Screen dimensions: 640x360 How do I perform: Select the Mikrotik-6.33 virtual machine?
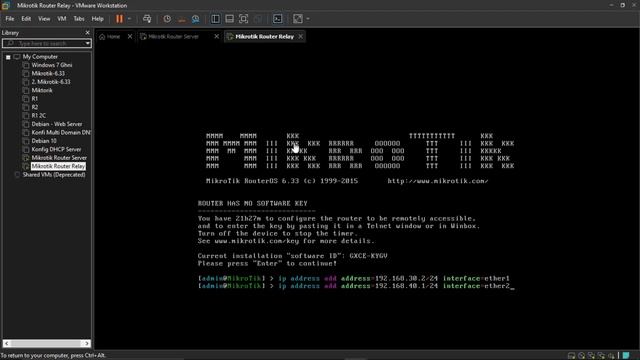pos(48,73)
